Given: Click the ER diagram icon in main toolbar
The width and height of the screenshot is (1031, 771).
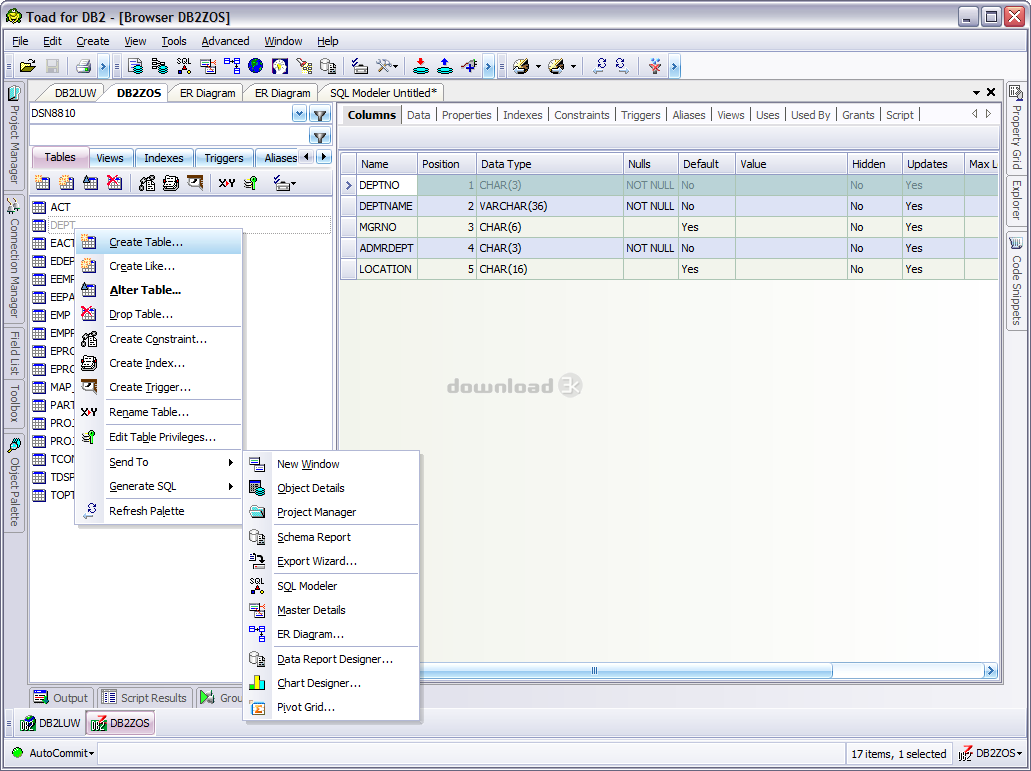Looking at the screenshot, I should (232, 66).
